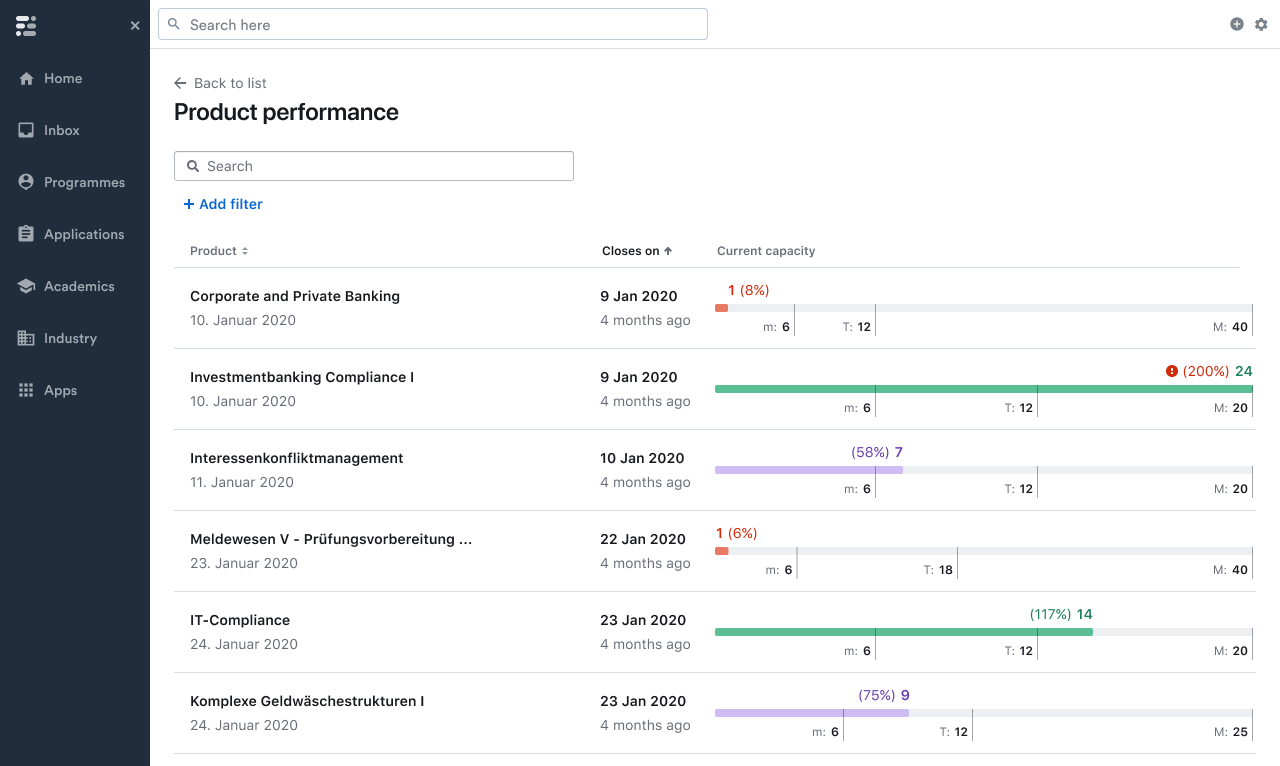This screenshot has height=766, width=1280.
Task: Open settings via the gear icon
Action: point(1261,24)
